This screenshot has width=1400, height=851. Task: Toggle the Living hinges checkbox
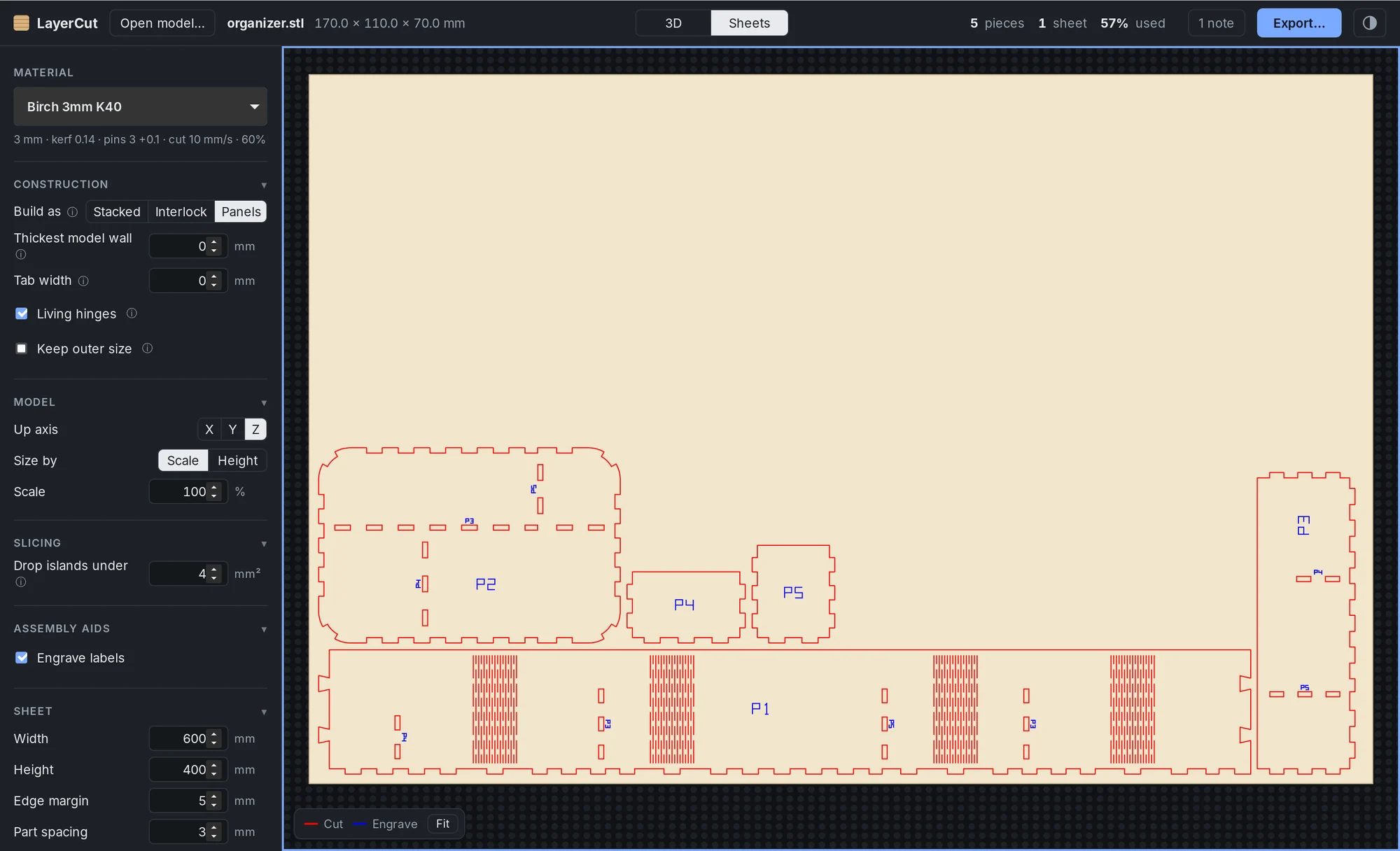pyautogui.click(x=22, y=314)
